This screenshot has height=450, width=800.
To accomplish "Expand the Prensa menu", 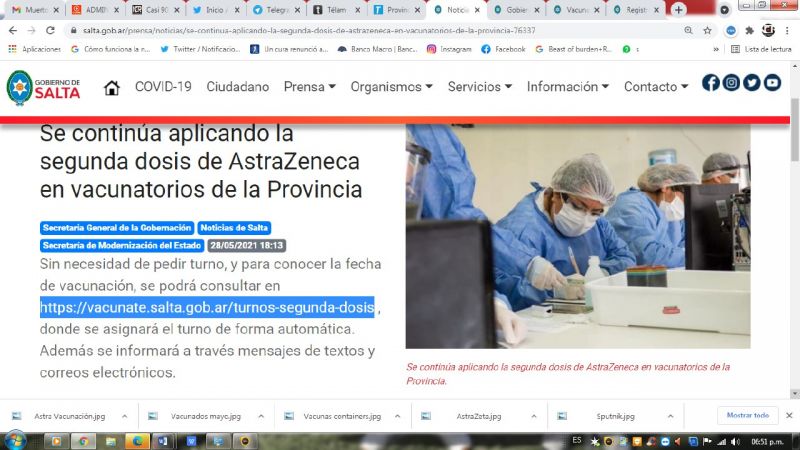I will coord(310,87).
